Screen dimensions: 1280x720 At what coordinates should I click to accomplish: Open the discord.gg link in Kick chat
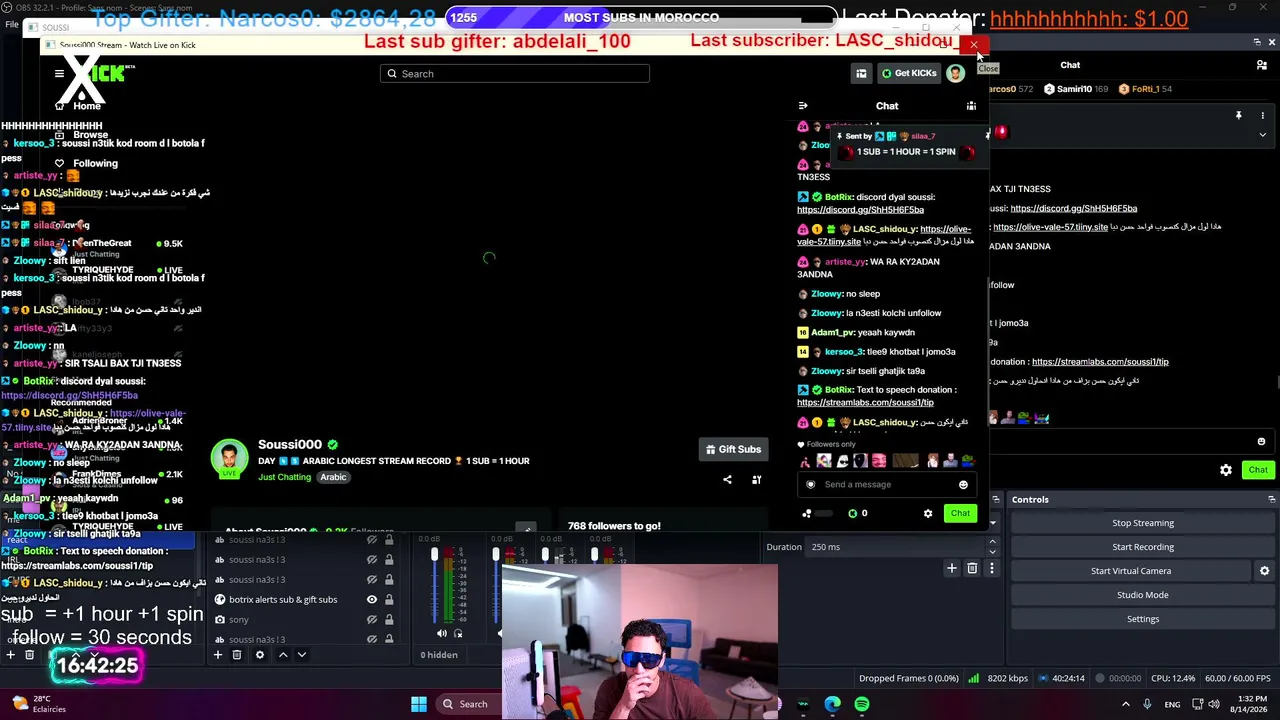point(860,210)
